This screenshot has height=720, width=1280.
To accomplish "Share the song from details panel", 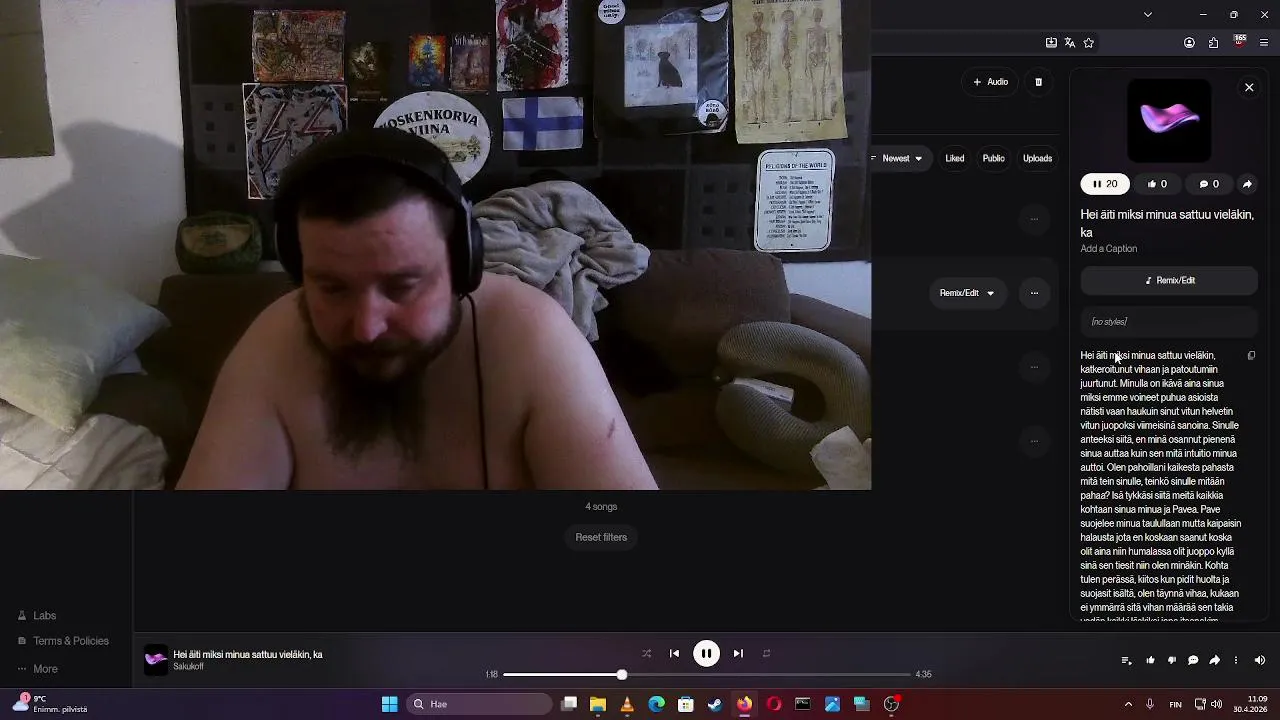I will (x=1247, y=184).
